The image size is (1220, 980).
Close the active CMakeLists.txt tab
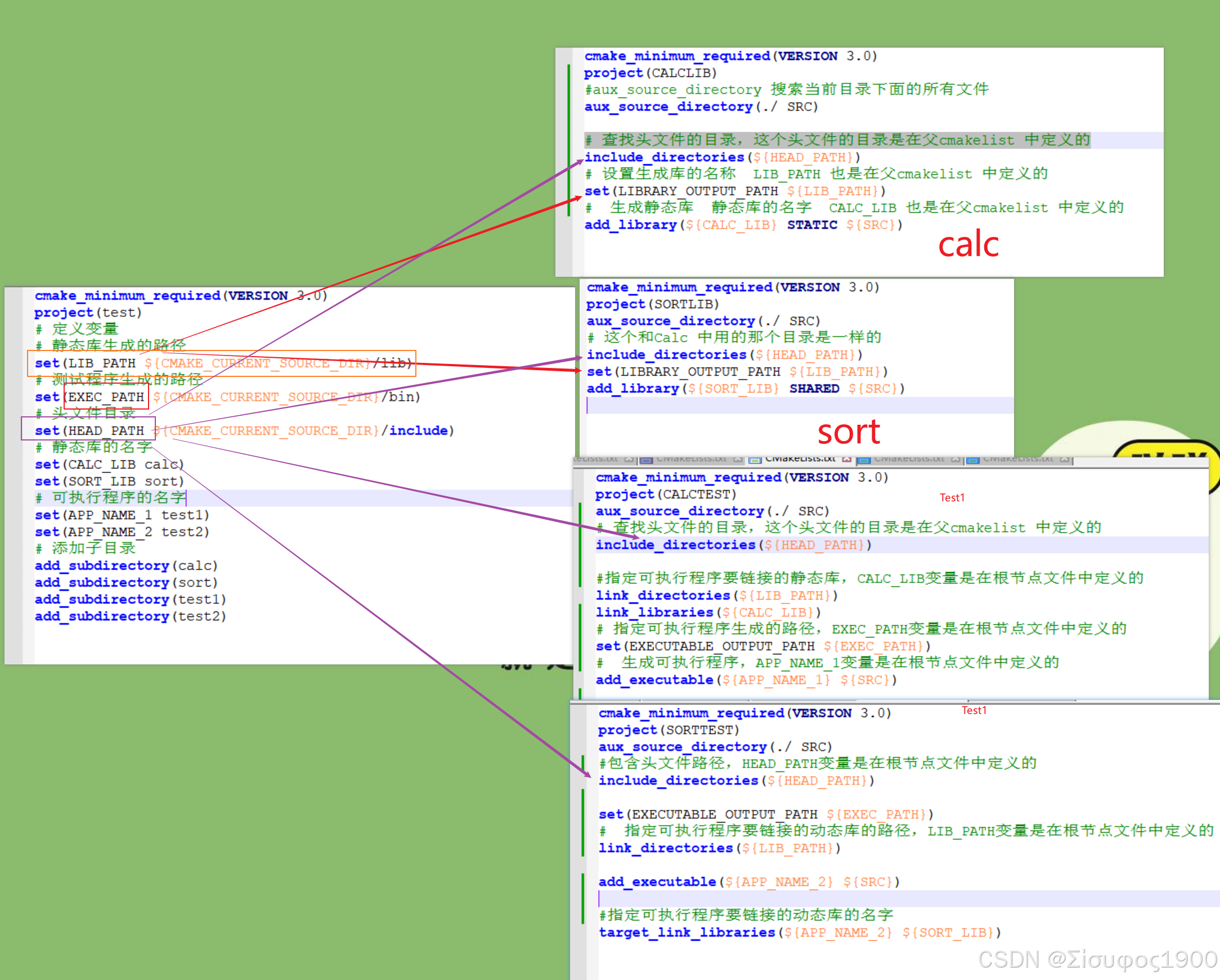(846, 460)
